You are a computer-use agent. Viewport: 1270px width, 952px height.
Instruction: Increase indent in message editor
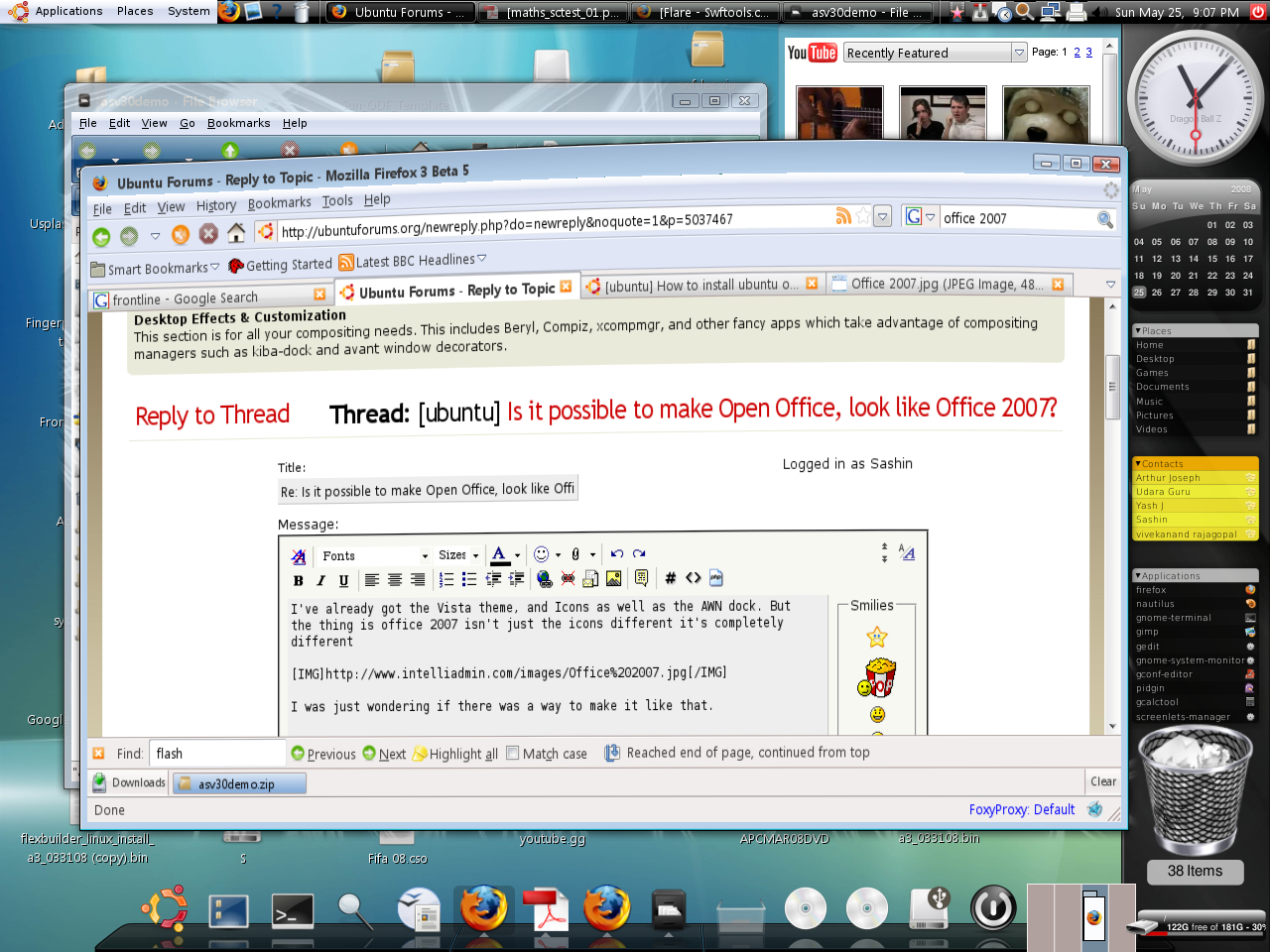coord(516,579)
